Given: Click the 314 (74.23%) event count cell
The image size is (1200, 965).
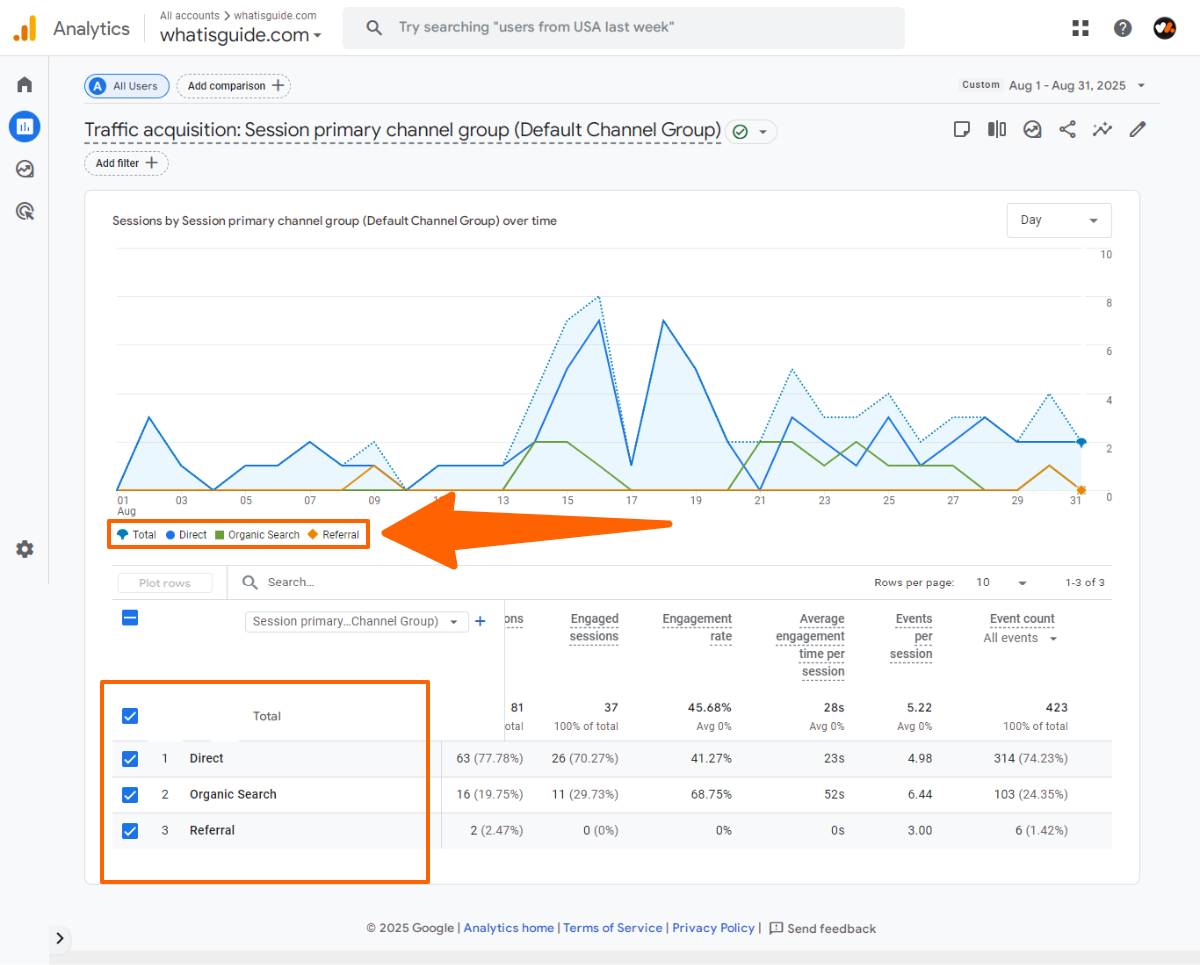Looking at the screenshot, I should coord(1030,759).
